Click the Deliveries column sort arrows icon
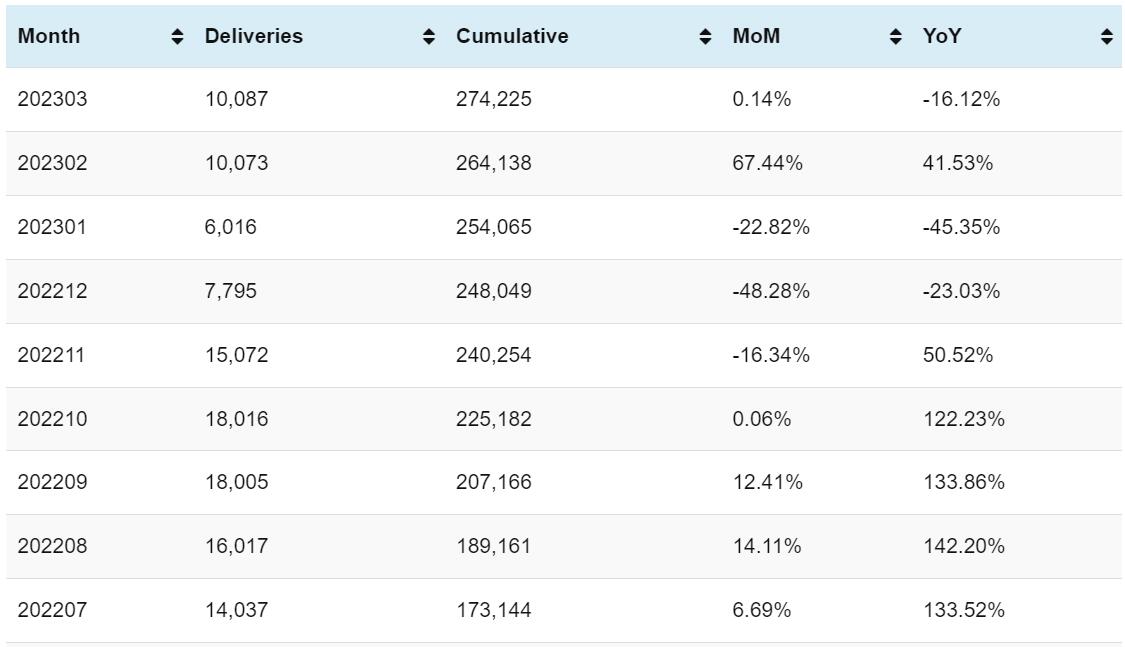Viewport: 1125px width, 647px height. (429, 37)
